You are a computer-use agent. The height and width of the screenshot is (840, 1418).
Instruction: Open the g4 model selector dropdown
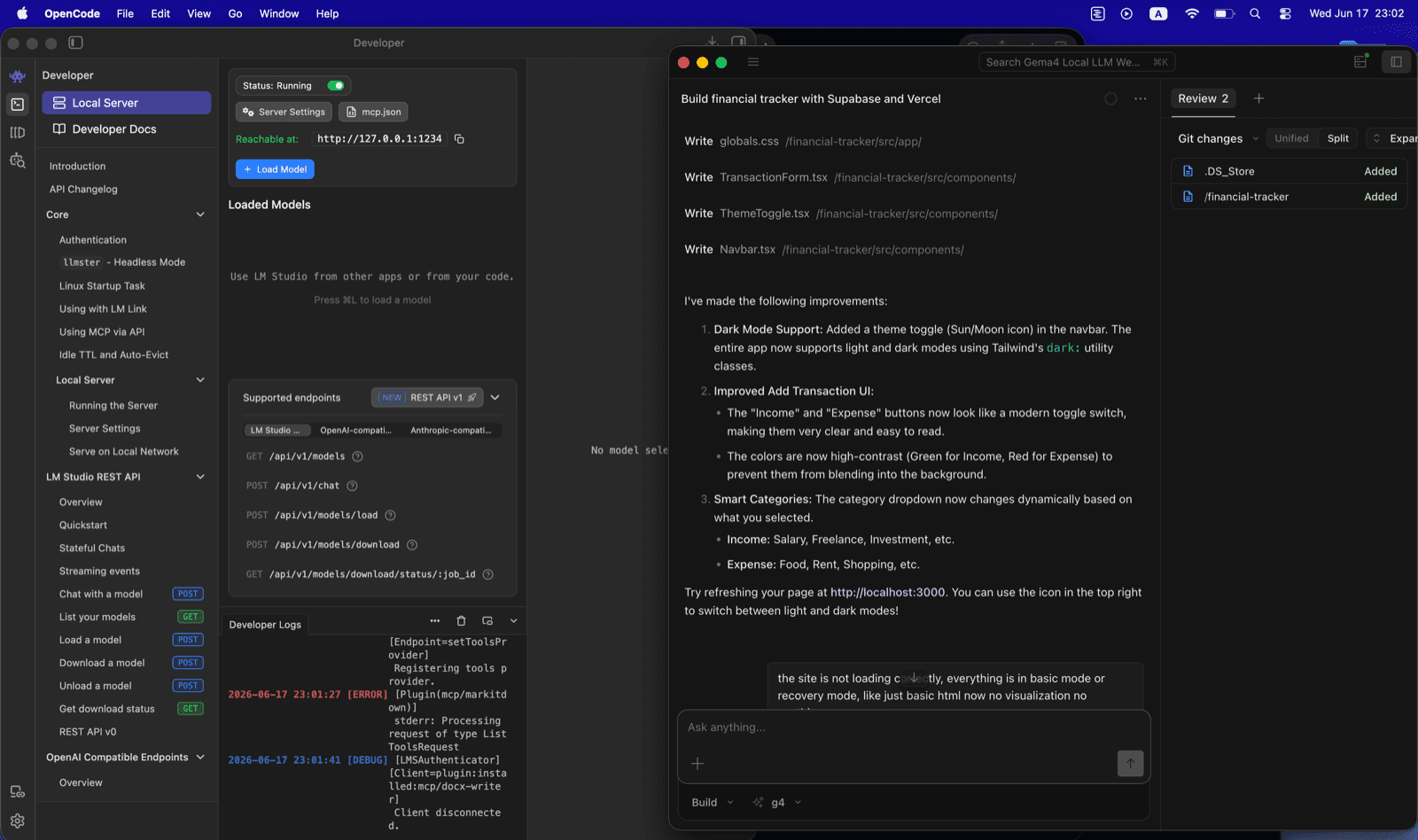tap(777, 803)
